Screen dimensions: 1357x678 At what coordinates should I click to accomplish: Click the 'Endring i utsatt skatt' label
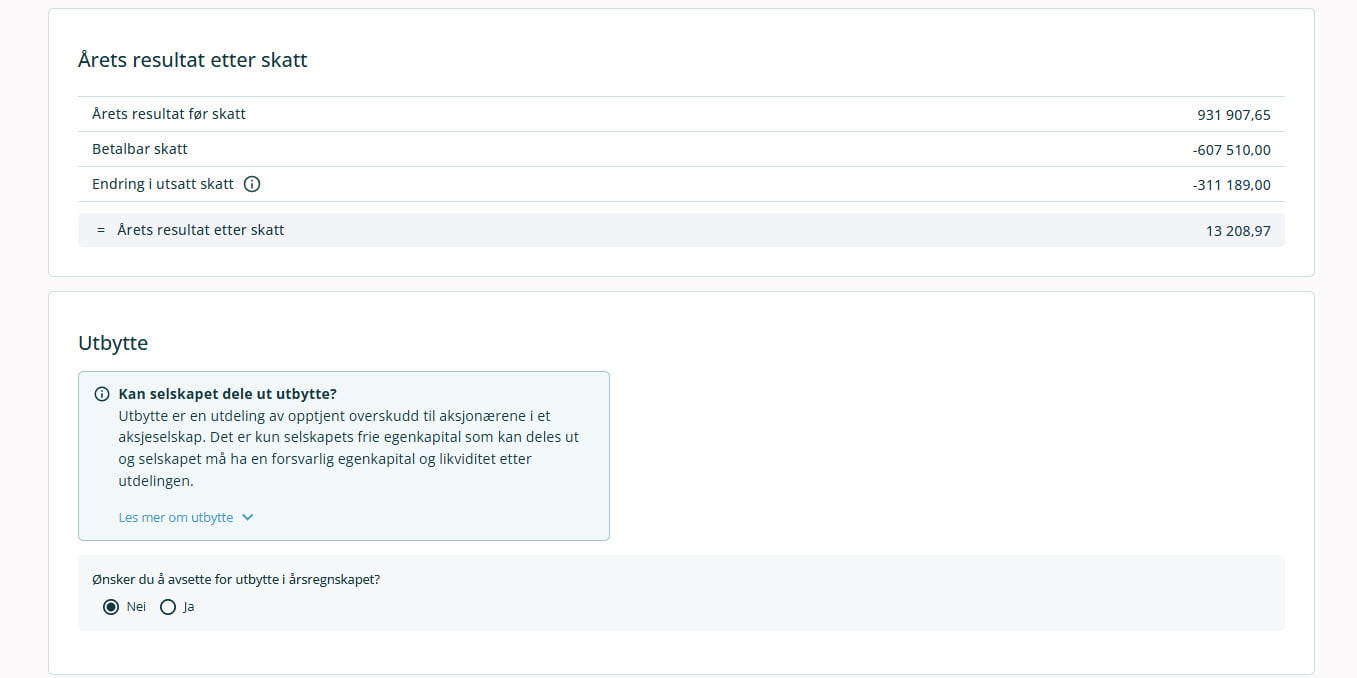click(163, 184)
